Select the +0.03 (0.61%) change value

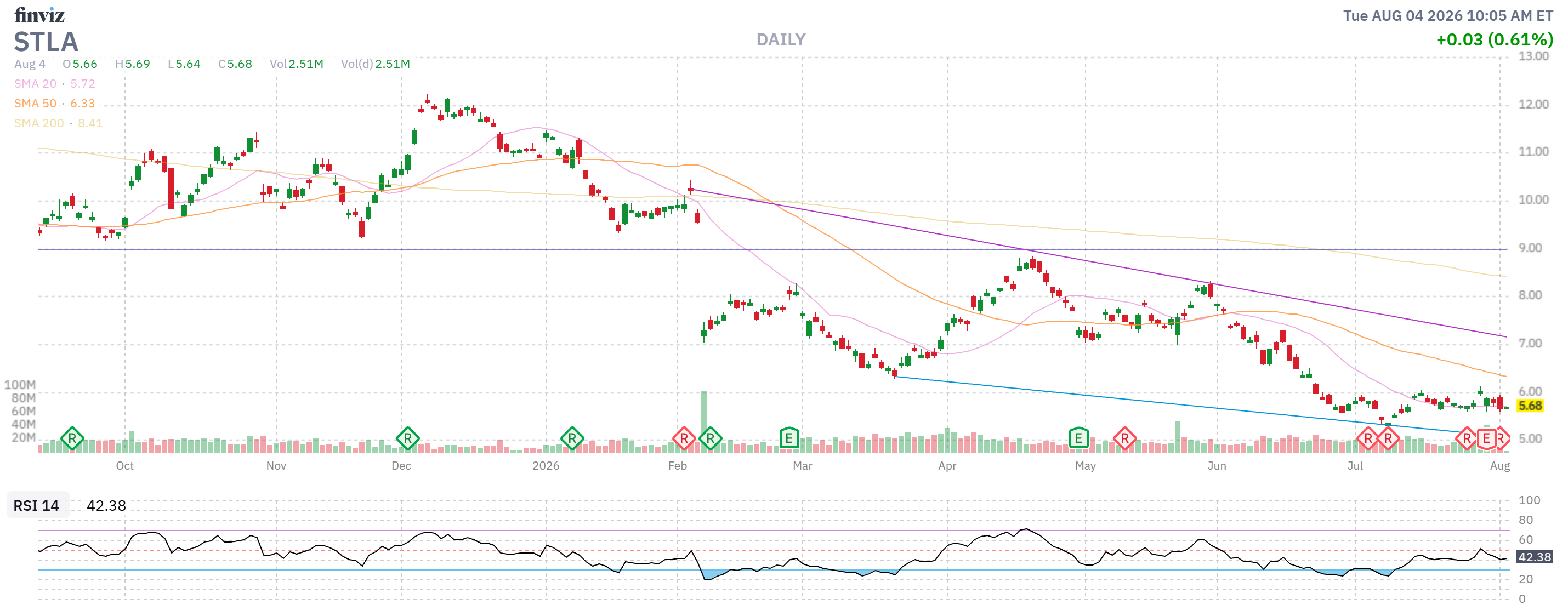pos(1495,39)
